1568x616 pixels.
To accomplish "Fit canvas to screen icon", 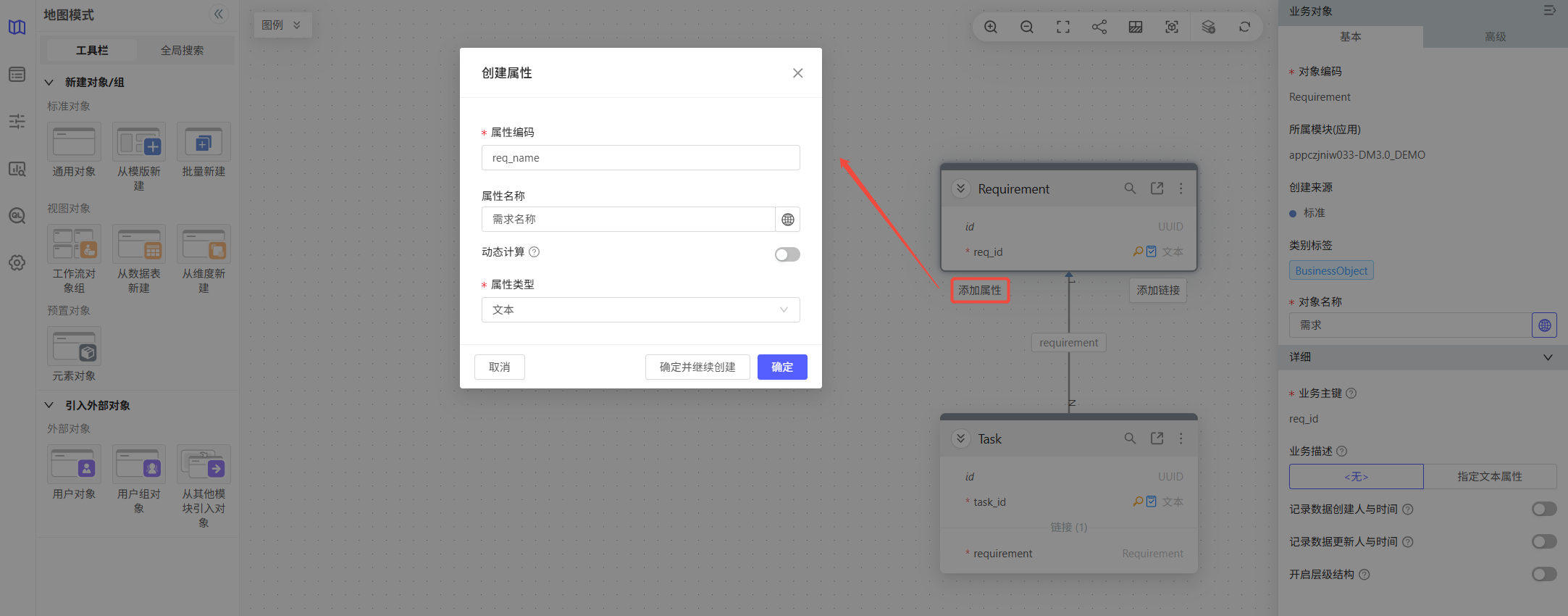I will (1063, 27).
